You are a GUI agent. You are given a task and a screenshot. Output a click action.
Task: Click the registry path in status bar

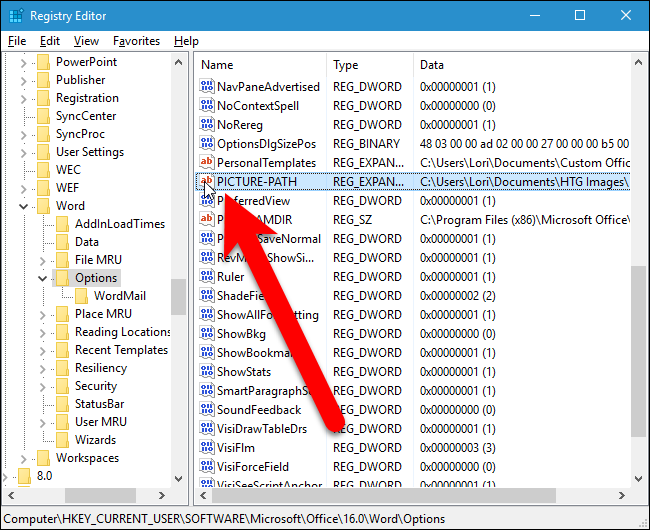224,519
